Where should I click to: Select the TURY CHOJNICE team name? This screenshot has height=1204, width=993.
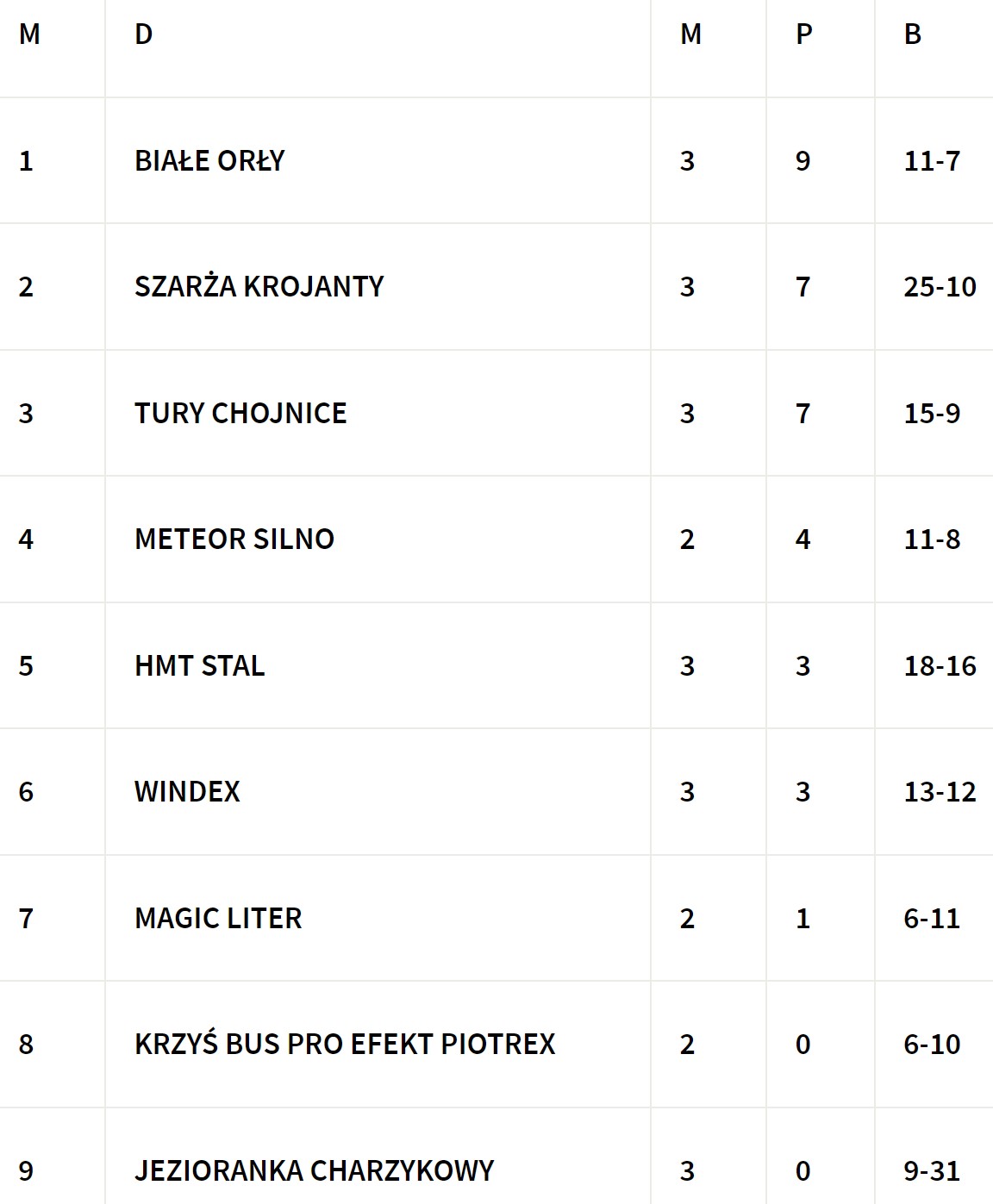240,414
